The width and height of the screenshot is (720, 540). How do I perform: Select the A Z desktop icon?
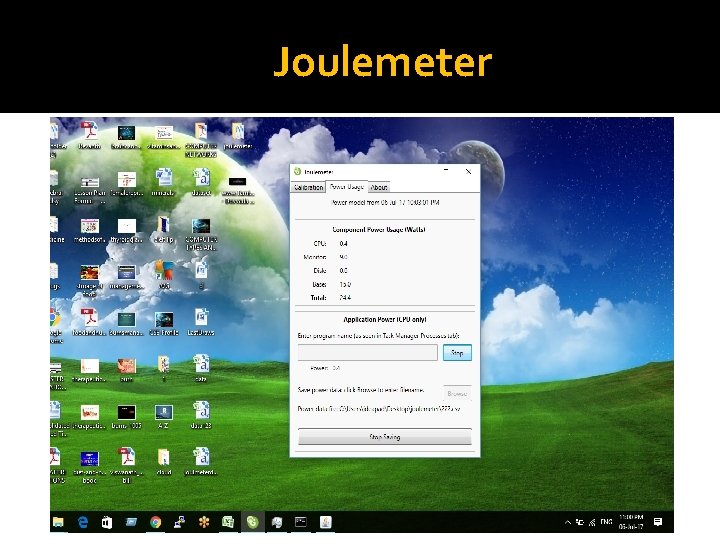click(x=163, y=416)
